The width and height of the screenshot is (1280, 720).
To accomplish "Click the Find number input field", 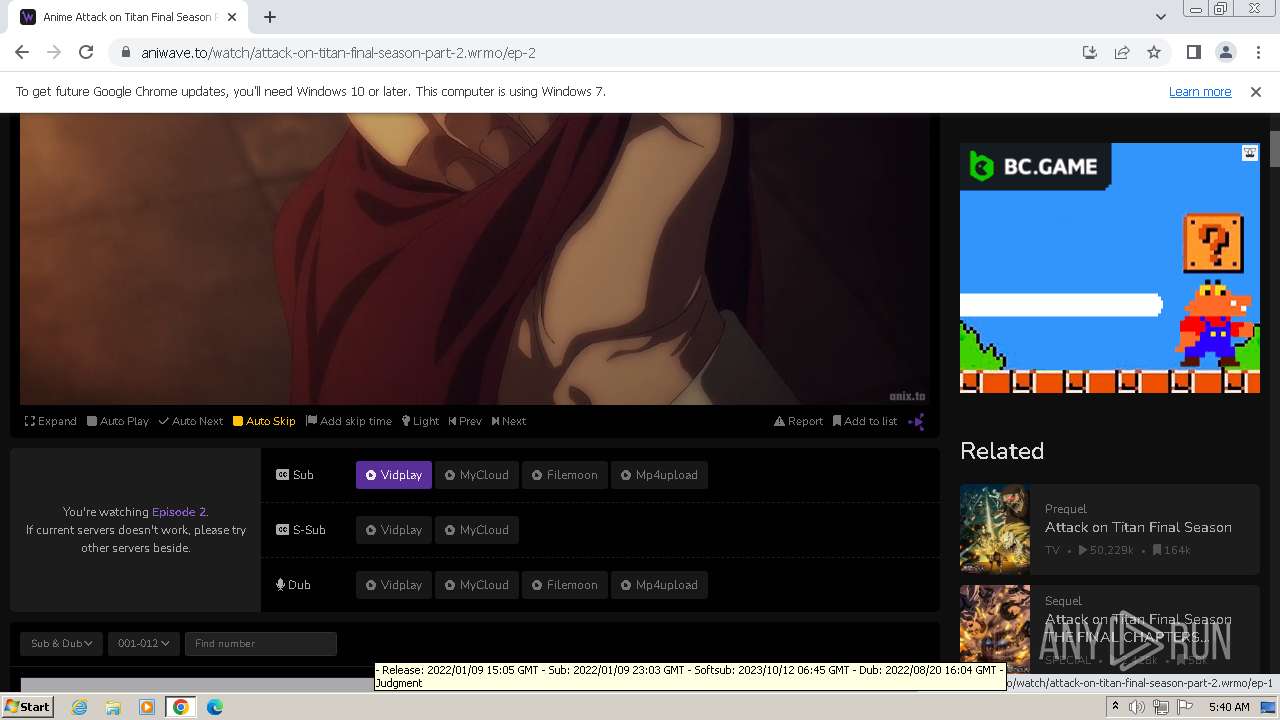I will 261,643.
